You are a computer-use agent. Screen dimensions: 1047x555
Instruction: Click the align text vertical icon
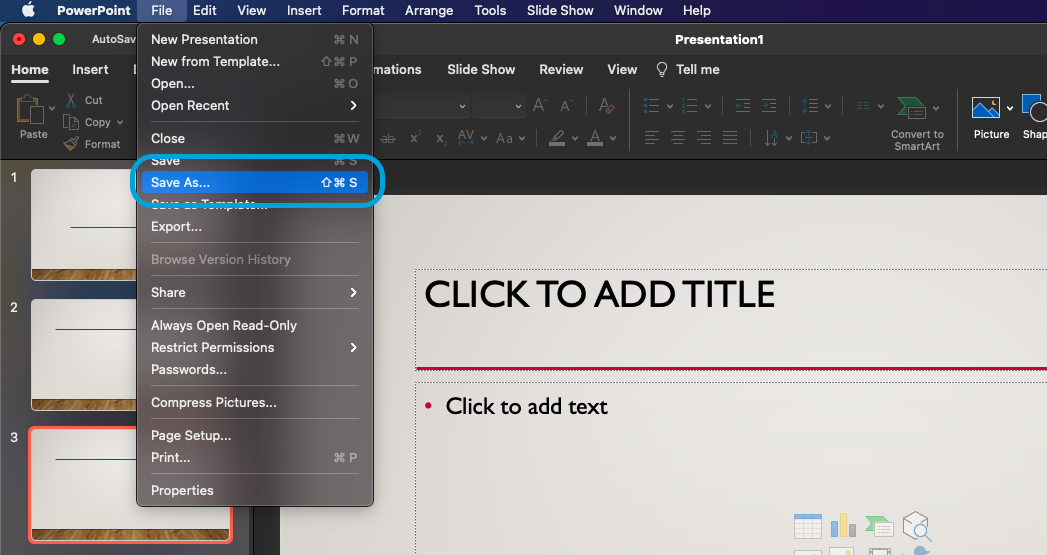point(809,138)
